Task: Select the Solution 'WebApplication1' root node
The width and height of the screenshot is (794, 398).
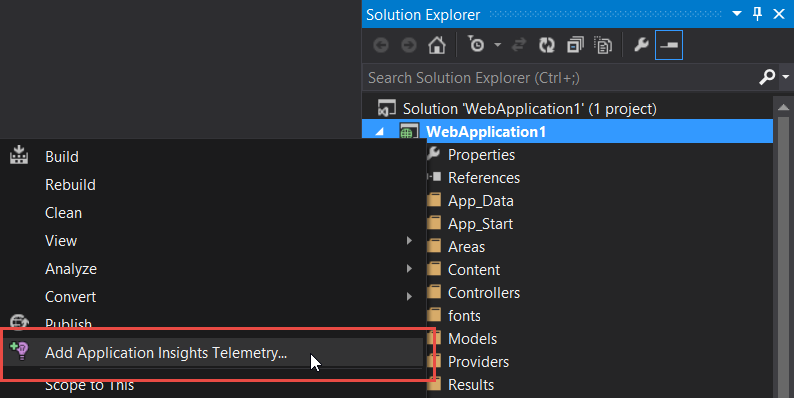Action: pos(530,108)
